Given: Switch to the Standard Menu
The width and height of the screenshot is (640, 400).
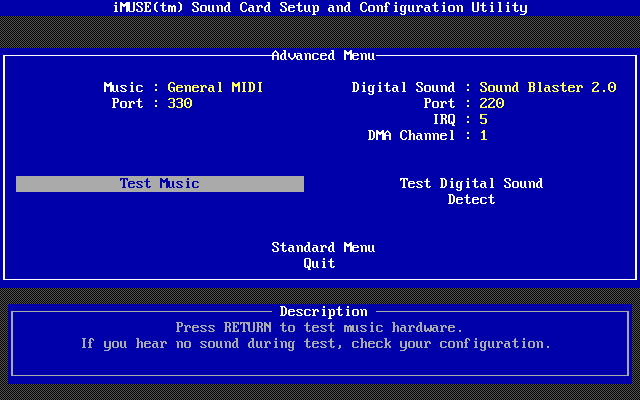Looking at the screenshot, I should tap(323, 248).
